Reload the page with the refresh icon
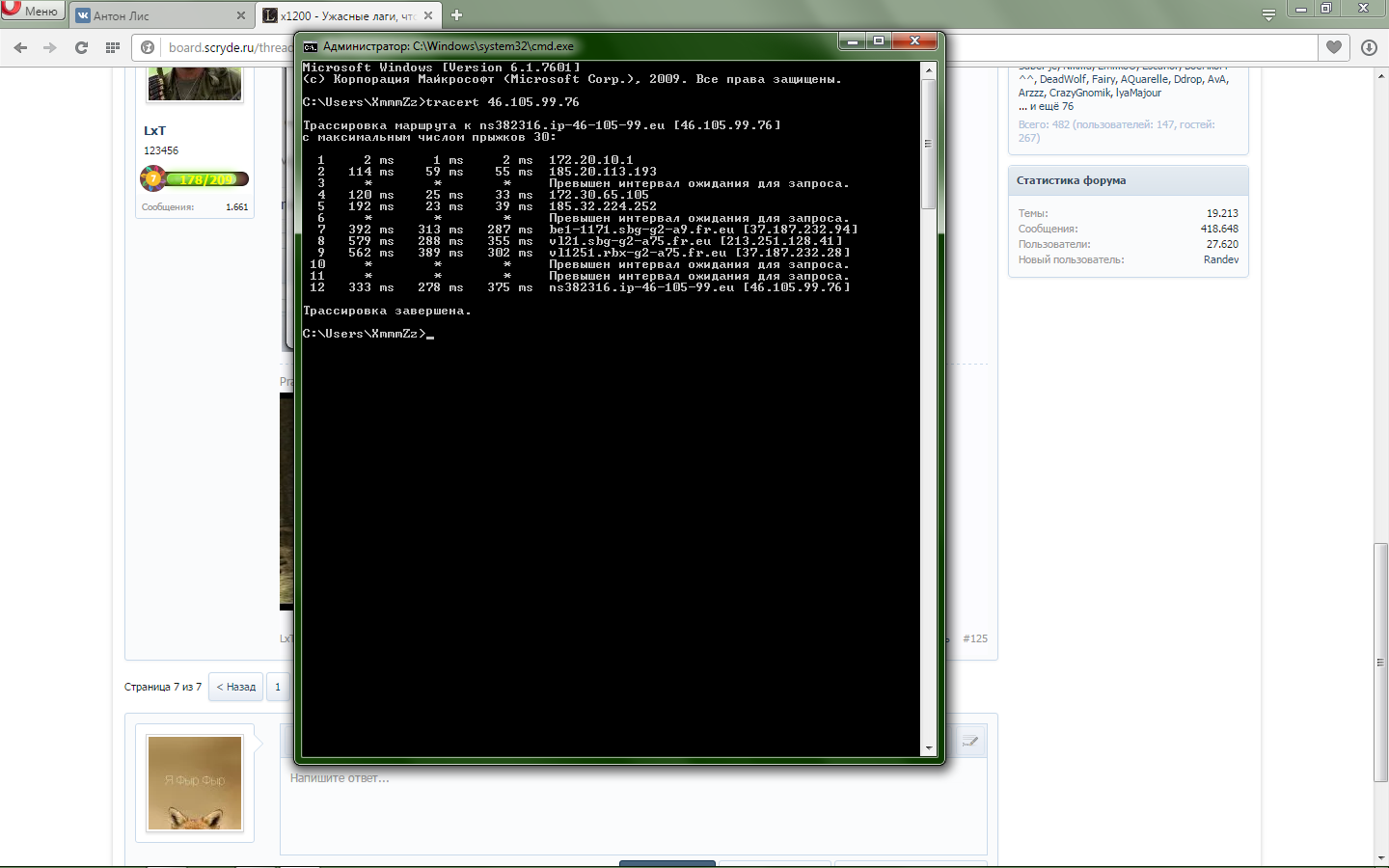The image size is (1389, 868). click(x=81, y=47)
